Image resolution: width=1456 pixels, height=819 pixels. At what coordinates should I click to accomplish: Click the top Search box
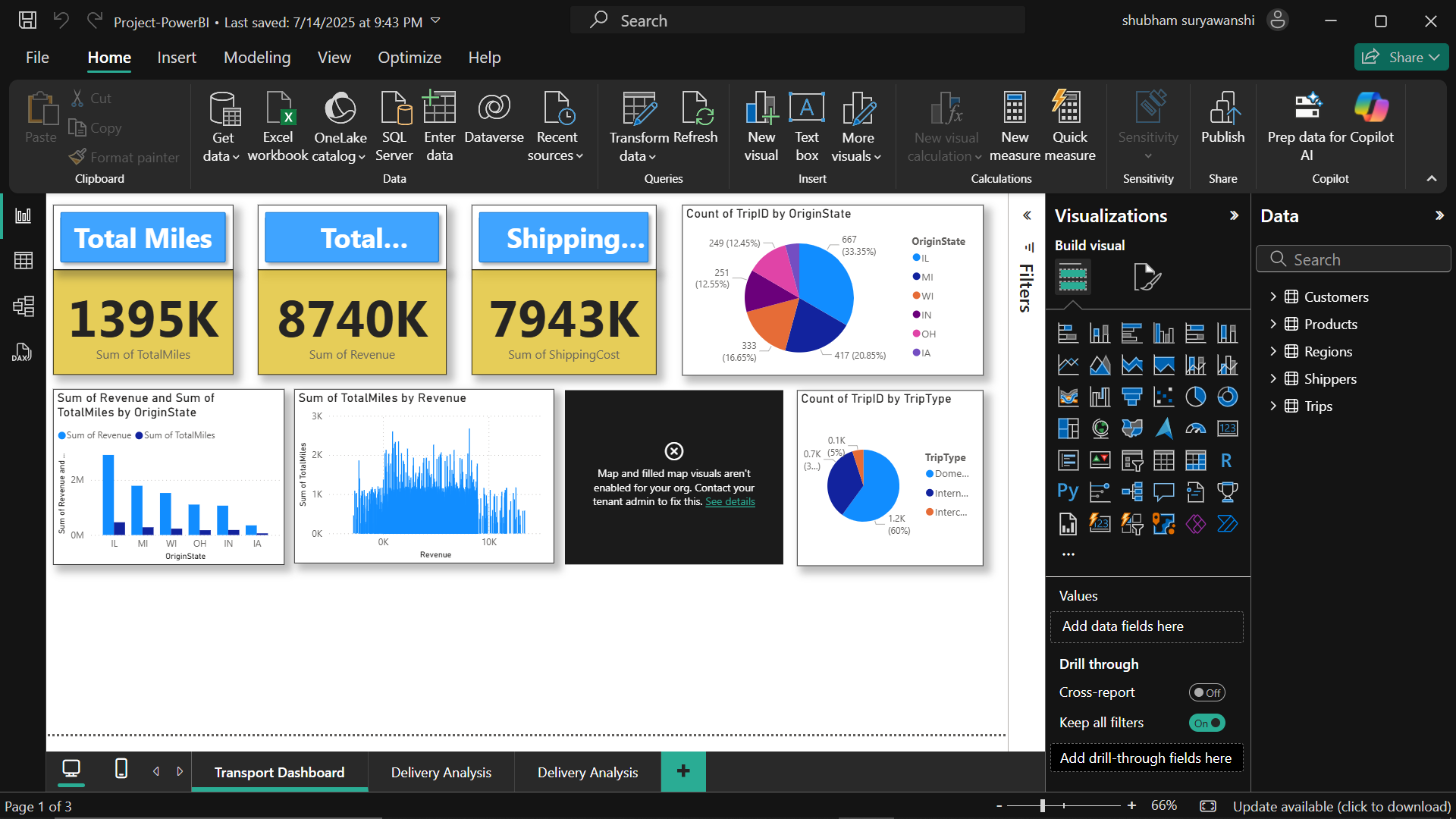[x=797, y=20]
